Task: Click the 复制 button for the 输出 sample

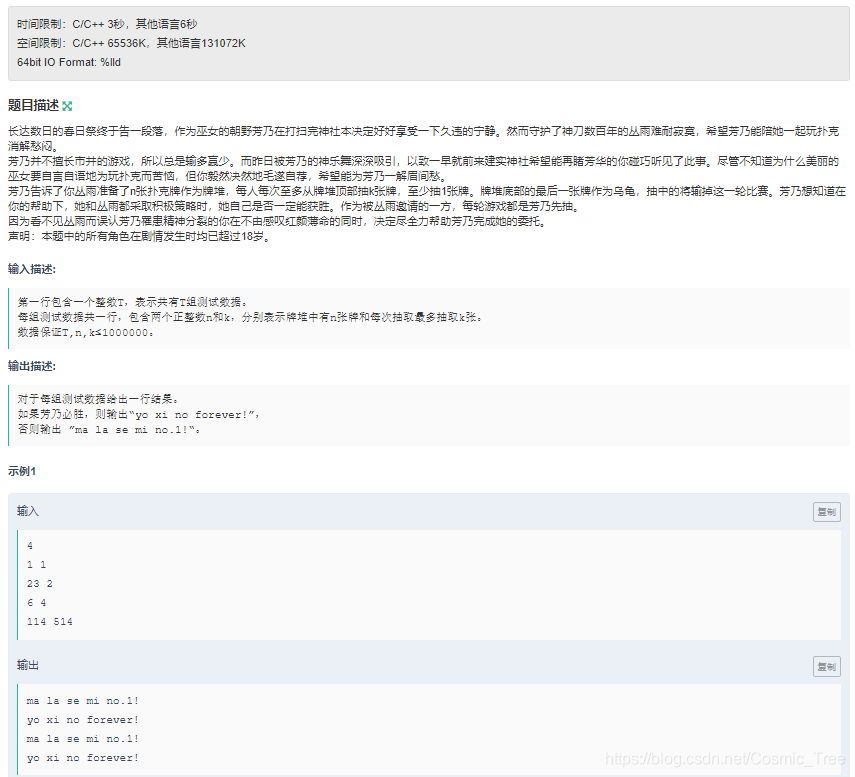Action: (826, 666)
